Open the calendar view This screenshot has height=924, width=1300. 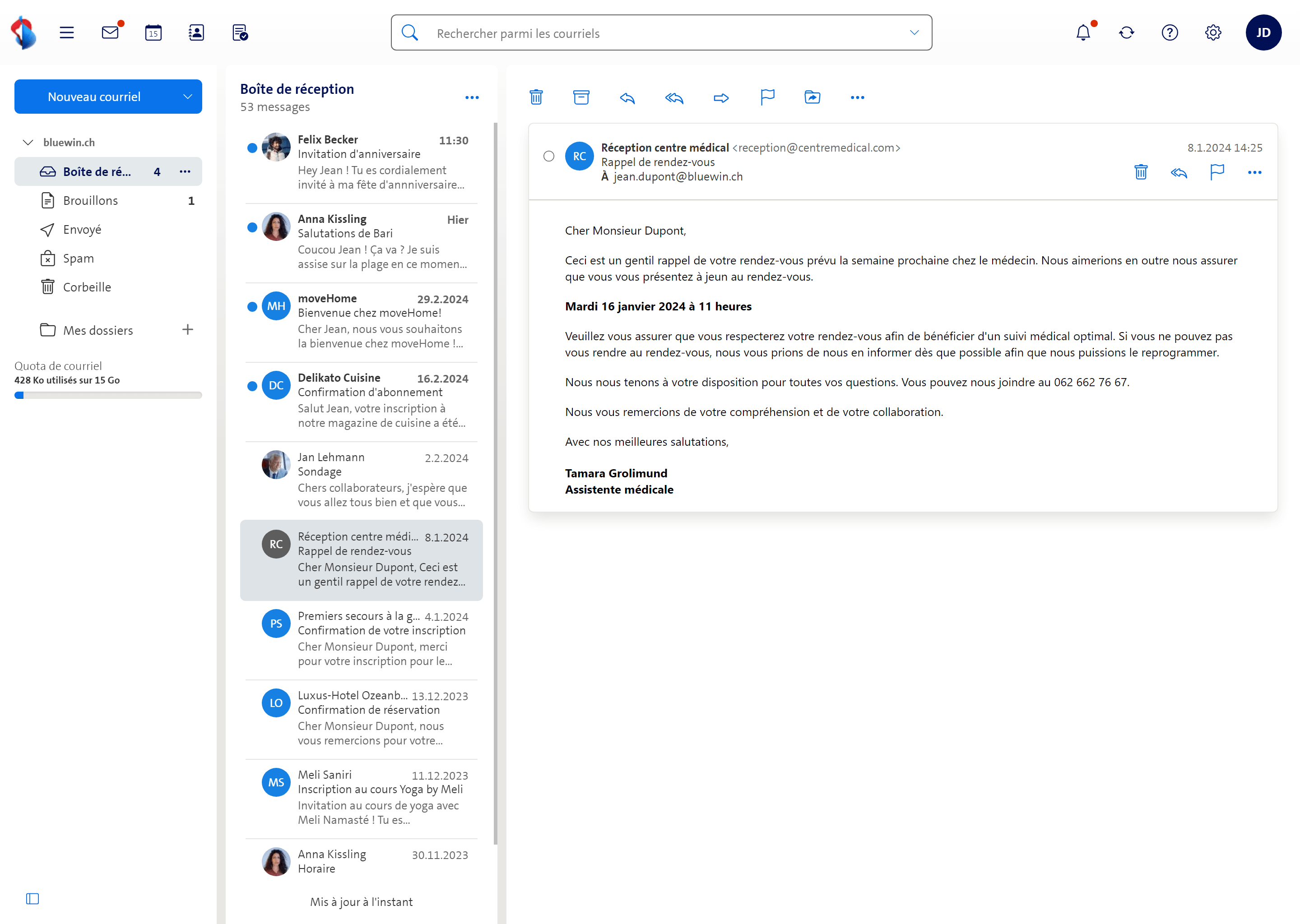pyautogui.click(x=153, y=32)
